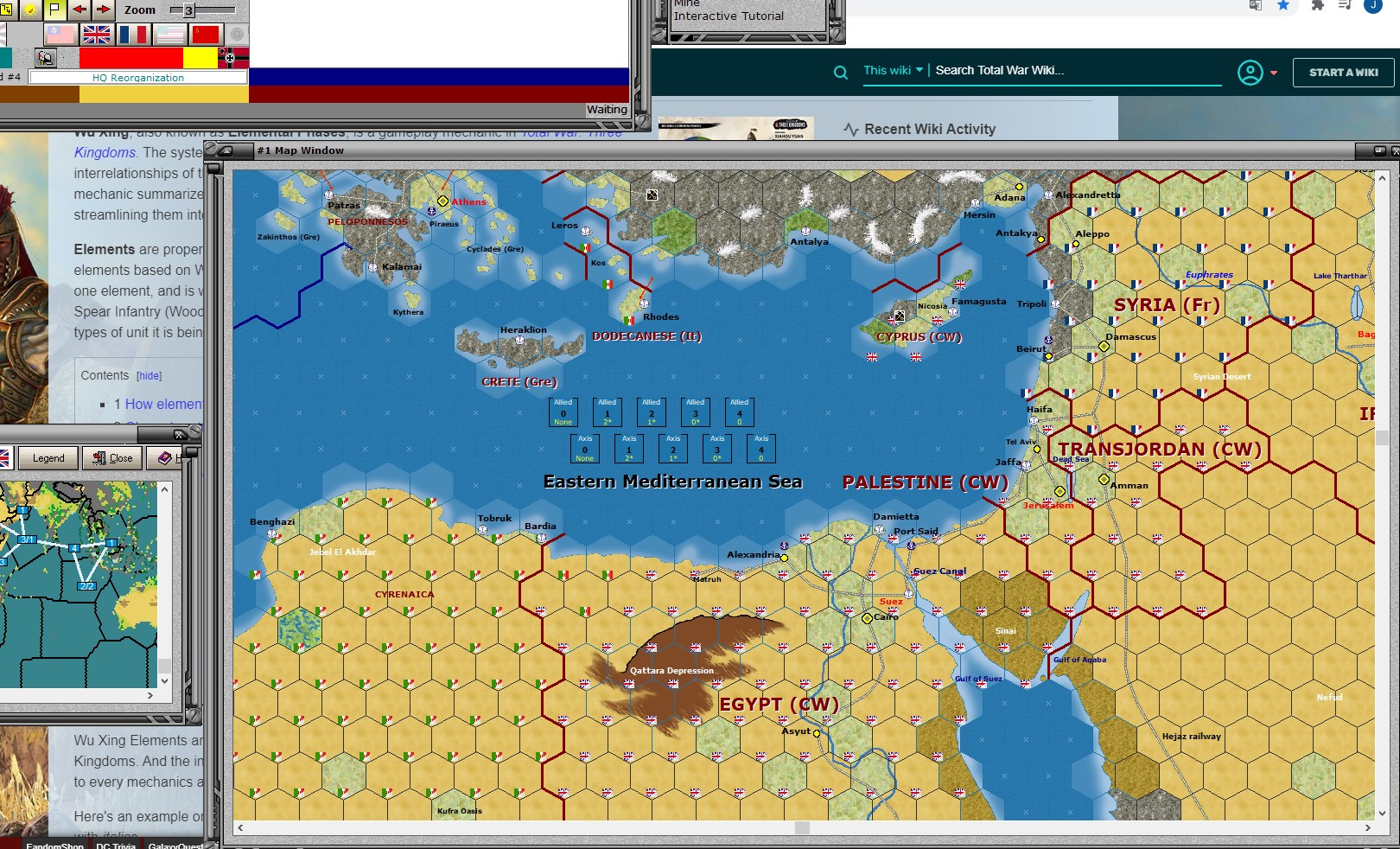Screen dimensions: 1400x849
Task: Open the This wiki search scope dropdown
Action: (893, 70)
